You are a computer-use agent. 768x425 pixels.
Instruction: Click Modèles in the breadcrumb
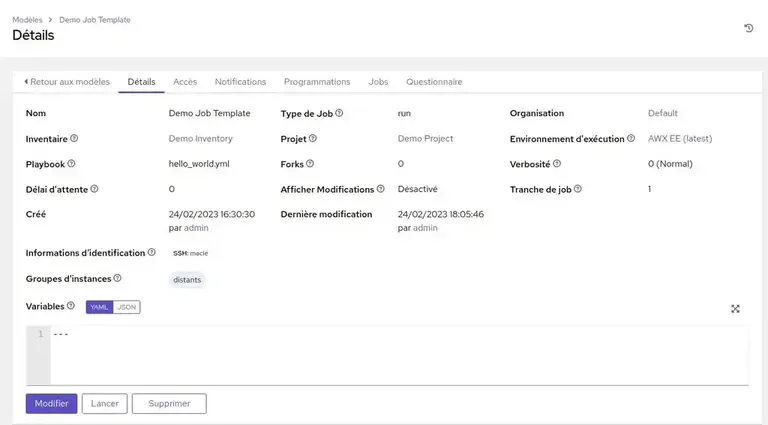click(27, 19)
